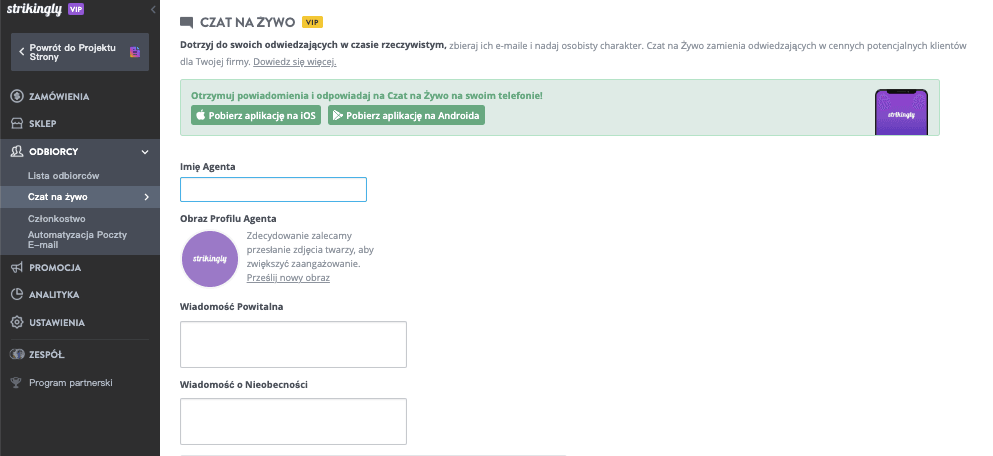Select Czat na żywo submenu item
The width and height of the screenshot is (993, 456).
80,197
